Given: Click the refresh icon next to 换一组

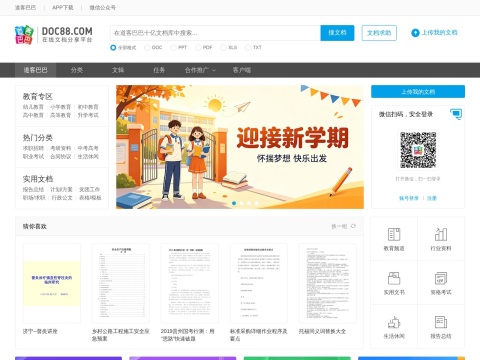Looking at the screenshot, I should click(353, 226).
